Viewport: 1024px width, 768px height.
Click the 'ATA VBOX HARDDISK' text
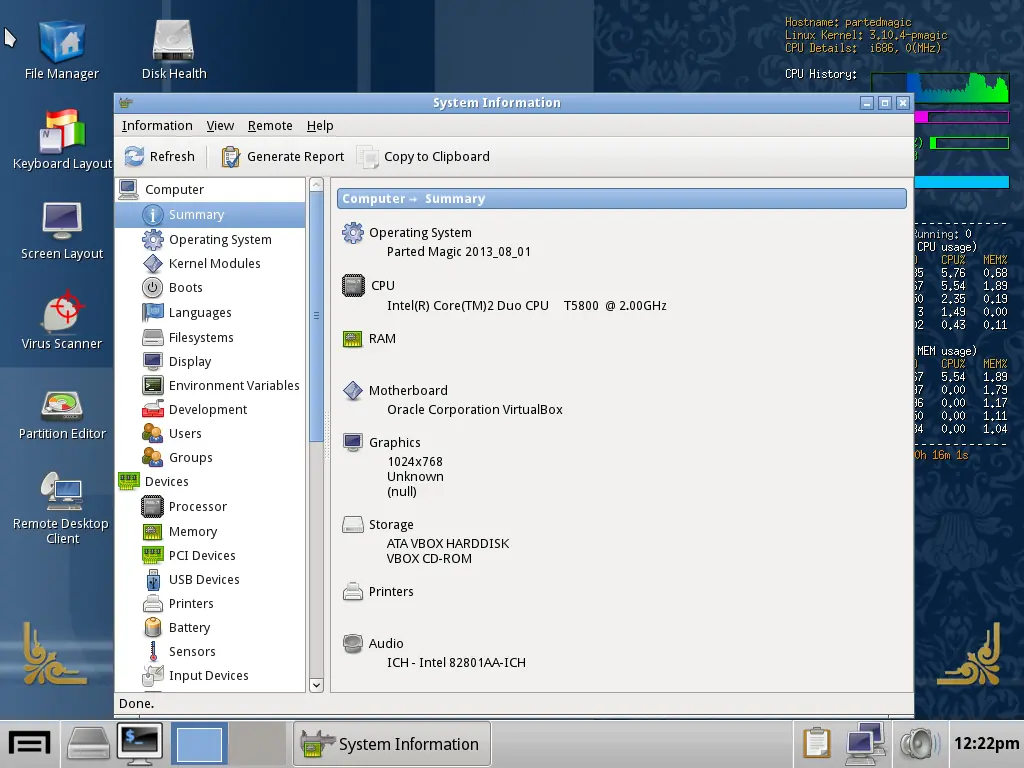pyautogui.click(x=447, y=544)
